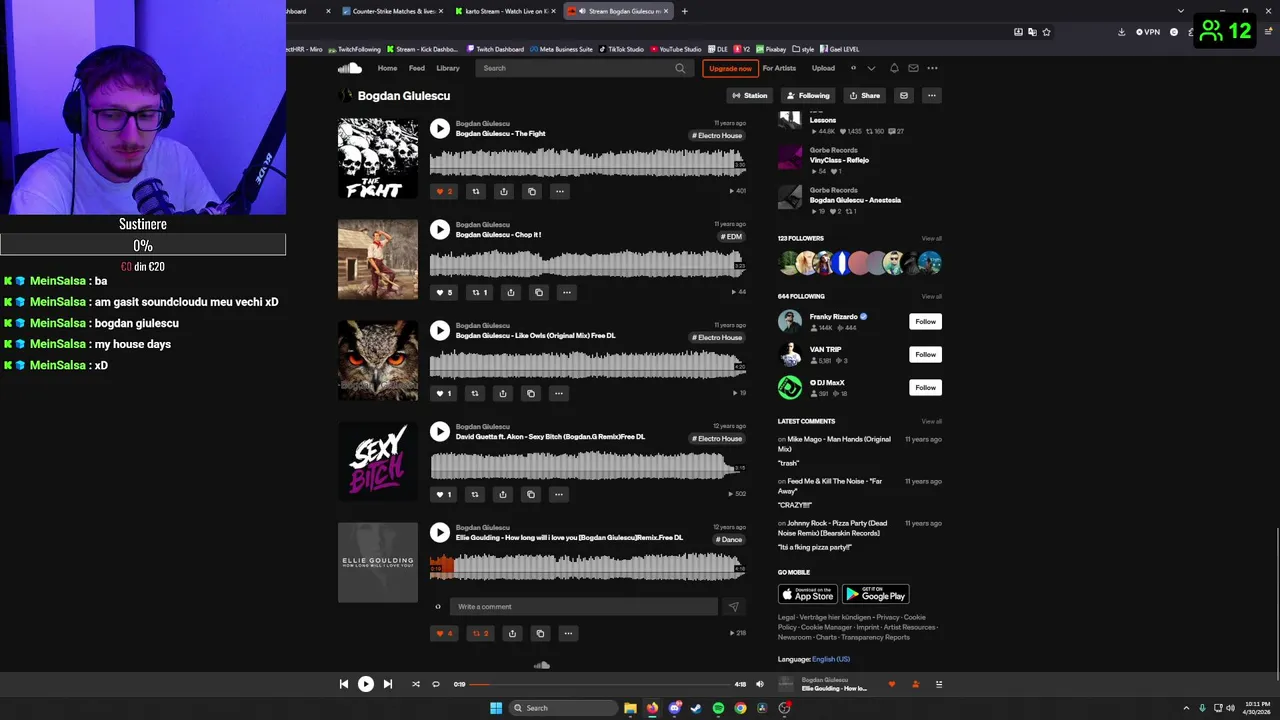Follow Franky Rizardo
The height and width of the screenshot is (720, 1280).
point(925,321)
